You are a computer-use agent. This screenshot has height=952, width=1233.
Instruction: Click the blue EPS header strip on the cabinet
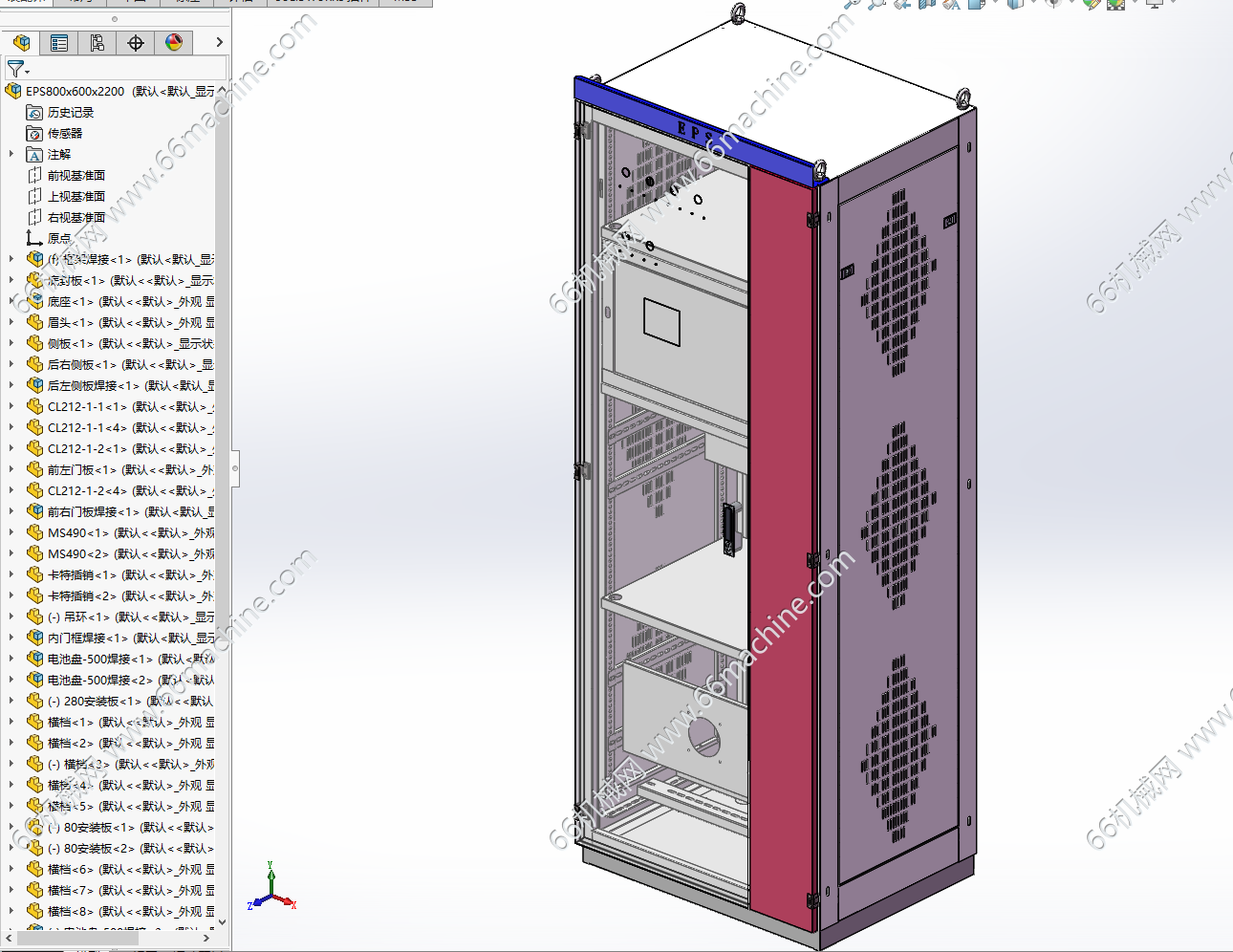(x=698, y=130)
